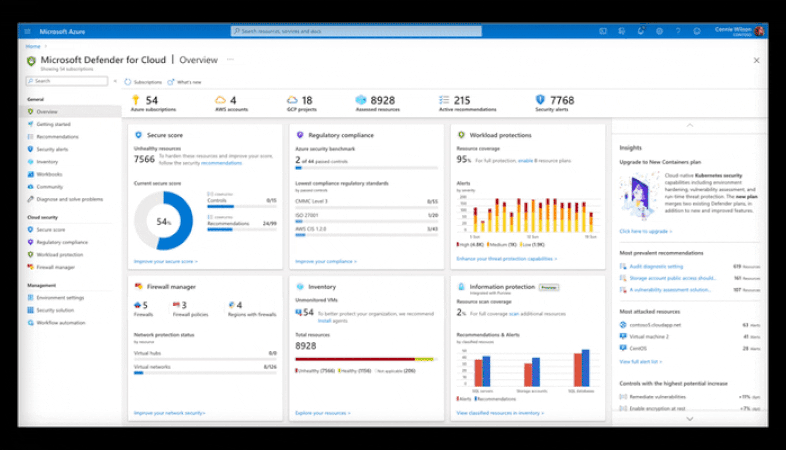
Task: Click the Assessed resources cube icon
Action: [361, 100]
